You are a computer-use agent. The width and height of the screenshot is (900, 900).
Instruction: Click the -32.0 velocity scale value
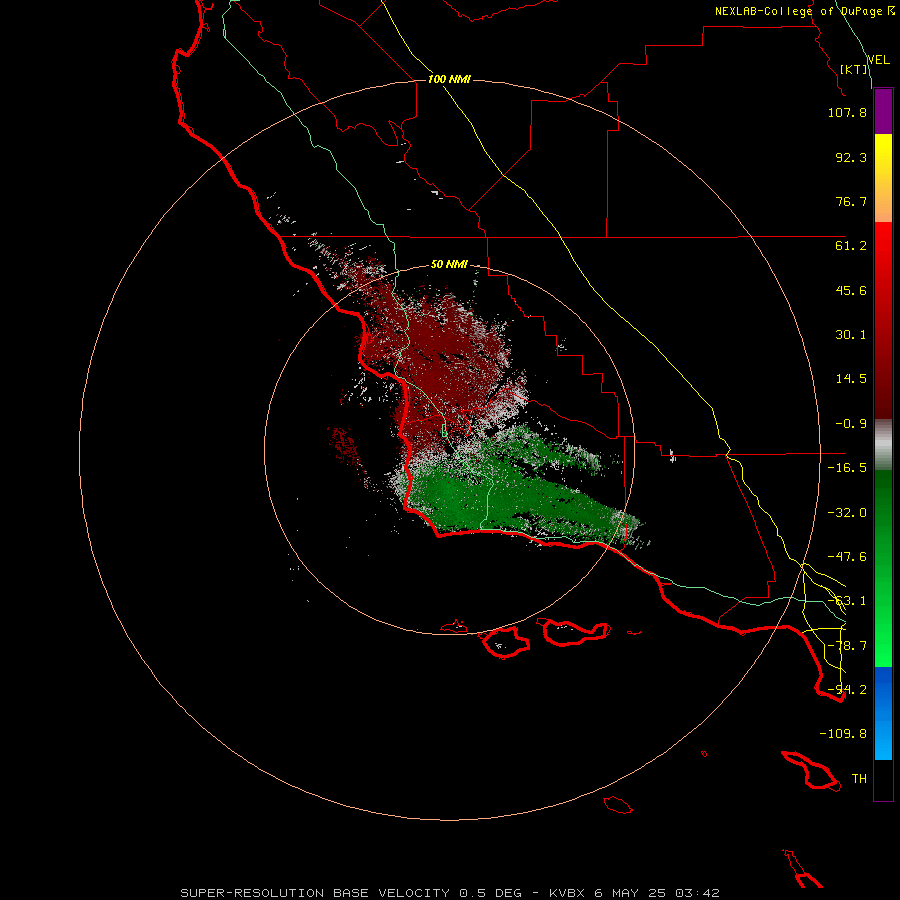coord(847,513)
